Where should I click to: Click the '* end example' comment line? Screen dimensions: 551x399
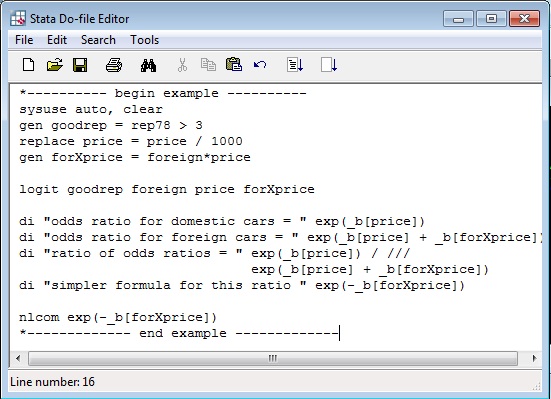(x=179, y=333)
